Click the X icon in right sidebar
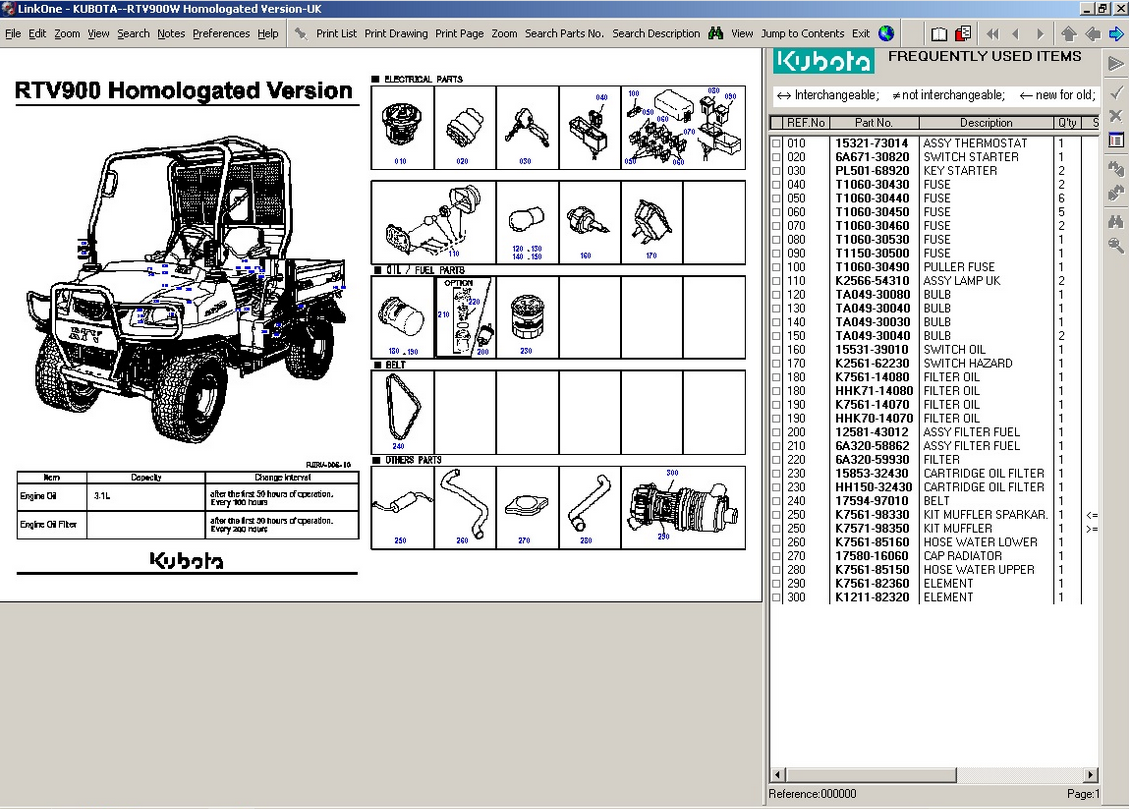Image resolution: width=1129 pixels, height=809 pixels. [x=1116, y=115]
